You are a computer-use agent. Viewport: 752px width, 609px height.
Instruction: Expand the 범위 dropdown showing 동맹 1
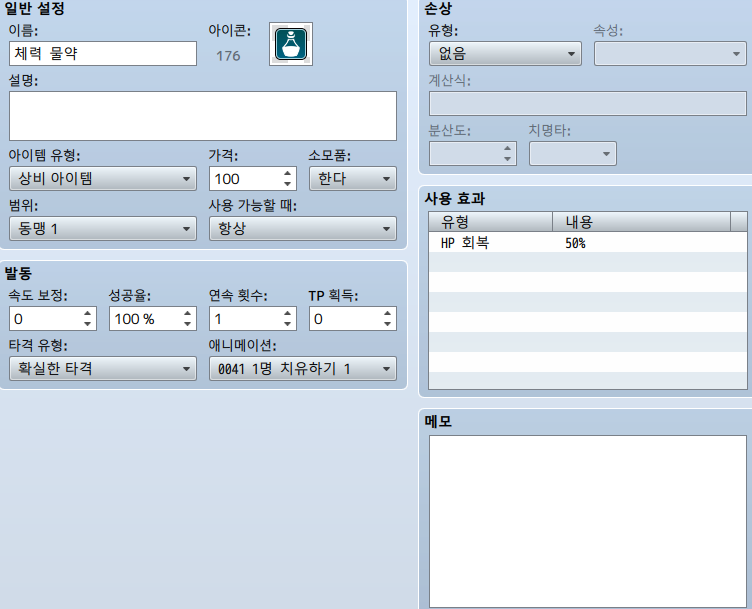point(103,229)
